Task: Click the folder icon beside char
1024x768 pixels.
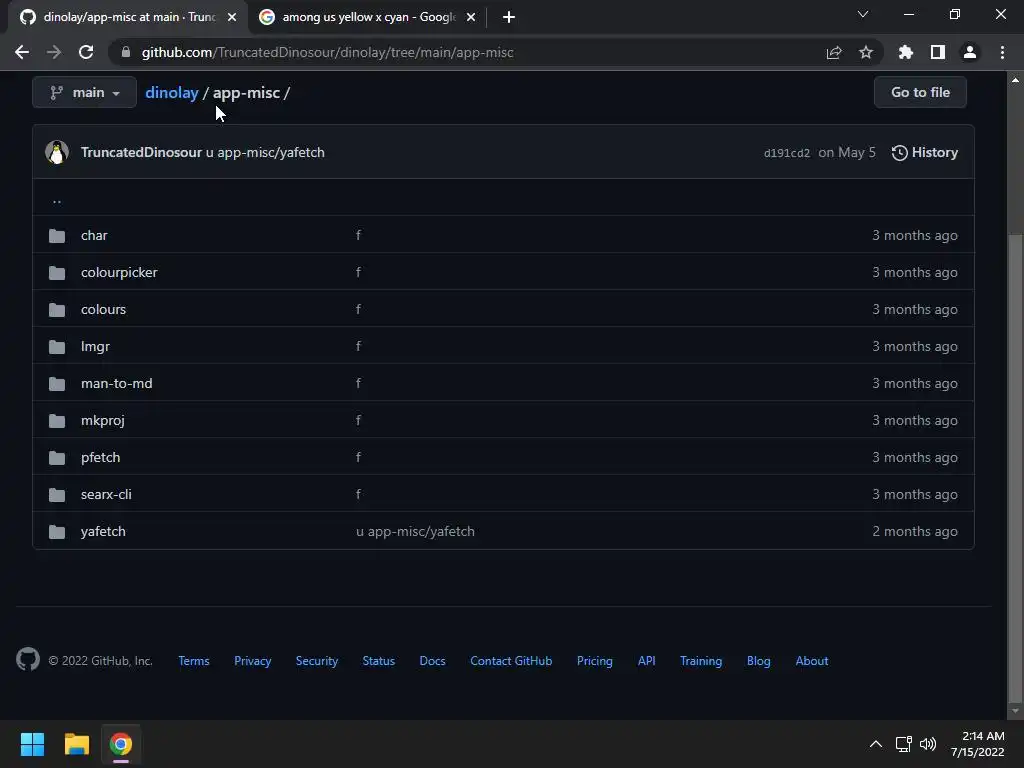Action: pos(57,236)
